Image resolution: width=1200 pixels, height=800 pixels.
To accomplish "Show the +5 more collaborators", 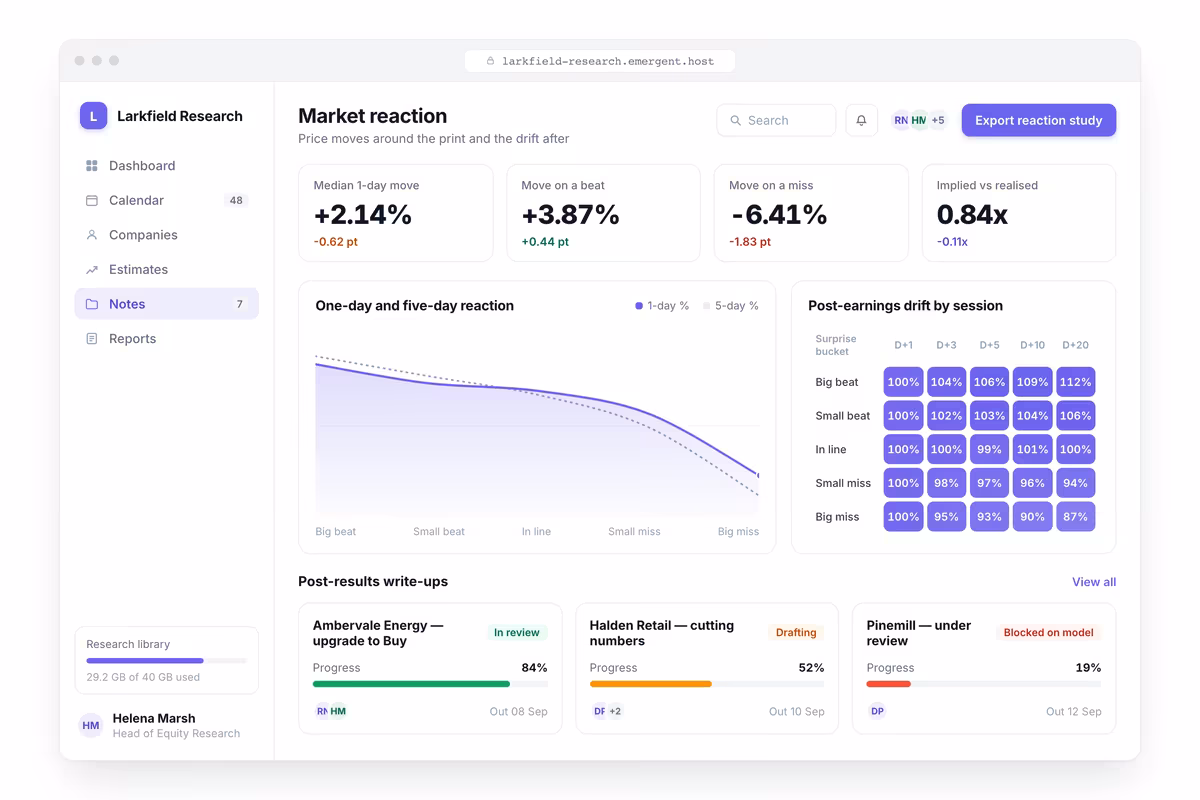I will 937,120.
